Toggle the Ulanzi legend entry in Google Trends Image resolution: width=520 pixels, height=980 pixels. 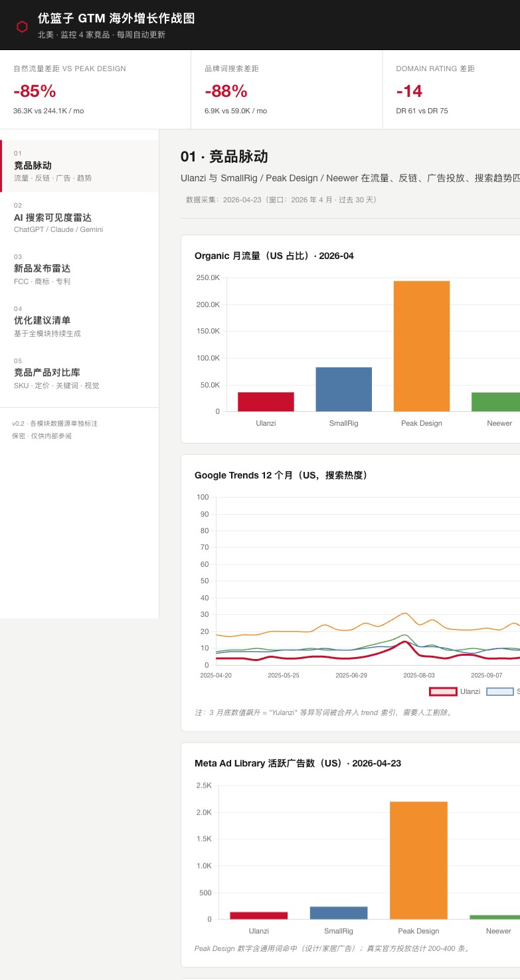point(454,691)
